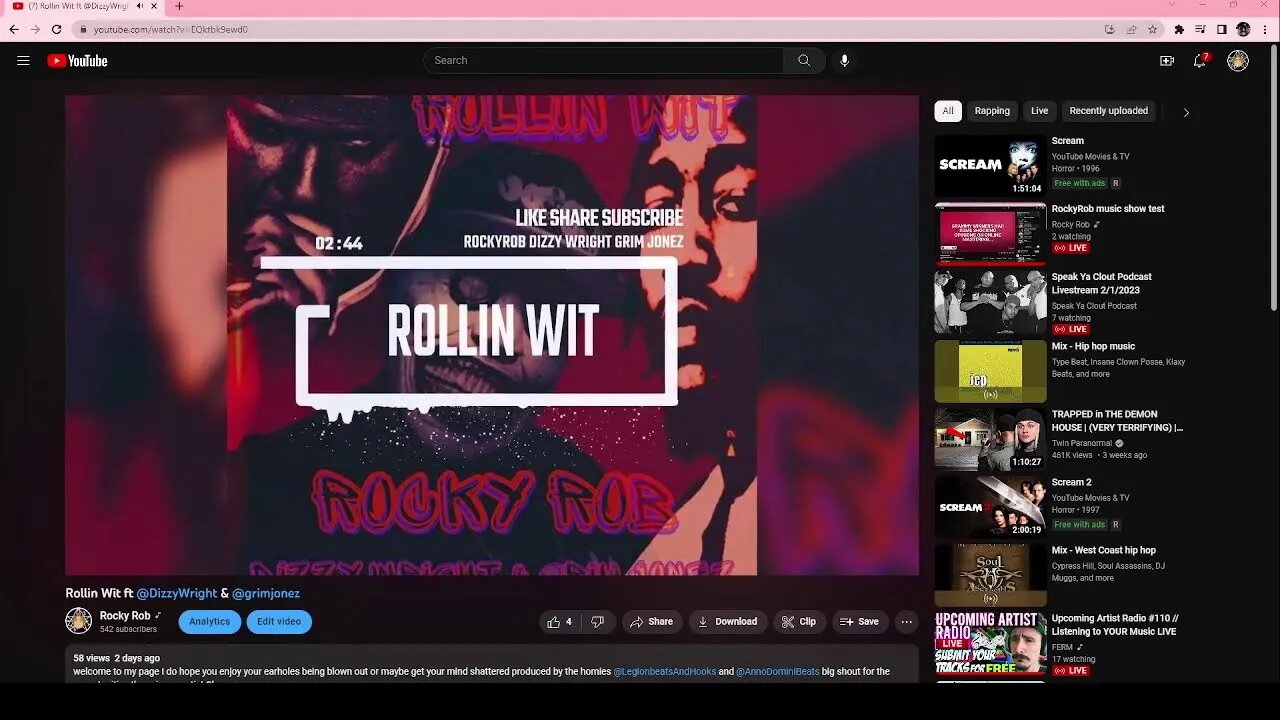Click '542 subscribers' text
Screen dimensions: 1280x720
[x=128, y=630]
